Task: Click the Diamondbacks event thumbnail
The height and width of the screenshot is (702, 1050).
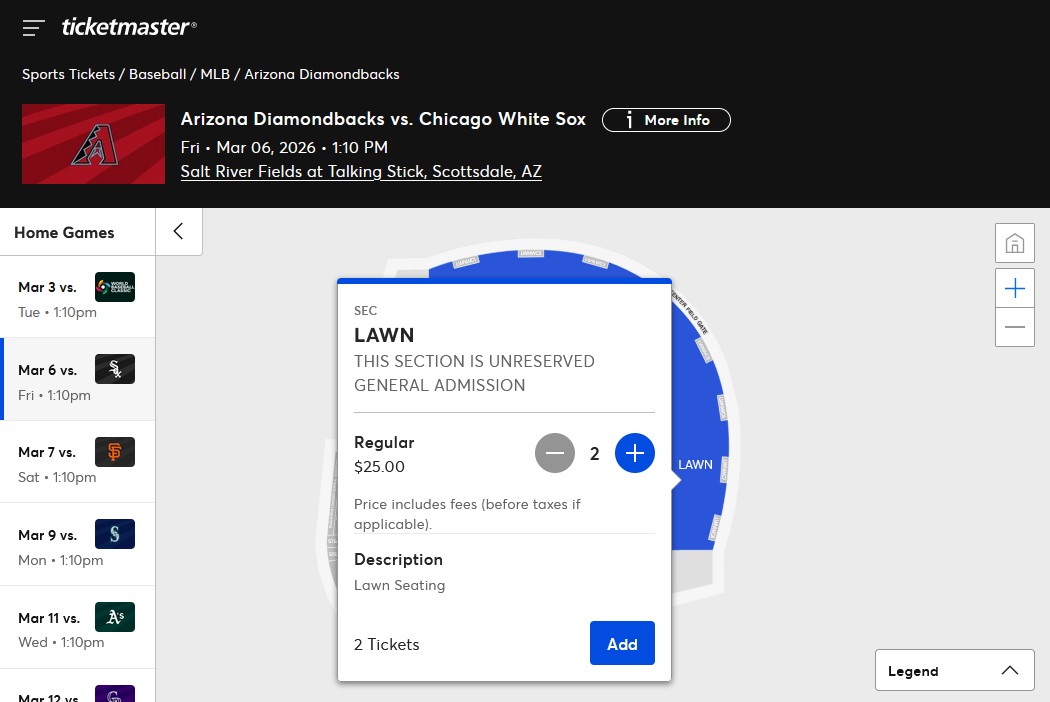Action: [x=93, y=144]
